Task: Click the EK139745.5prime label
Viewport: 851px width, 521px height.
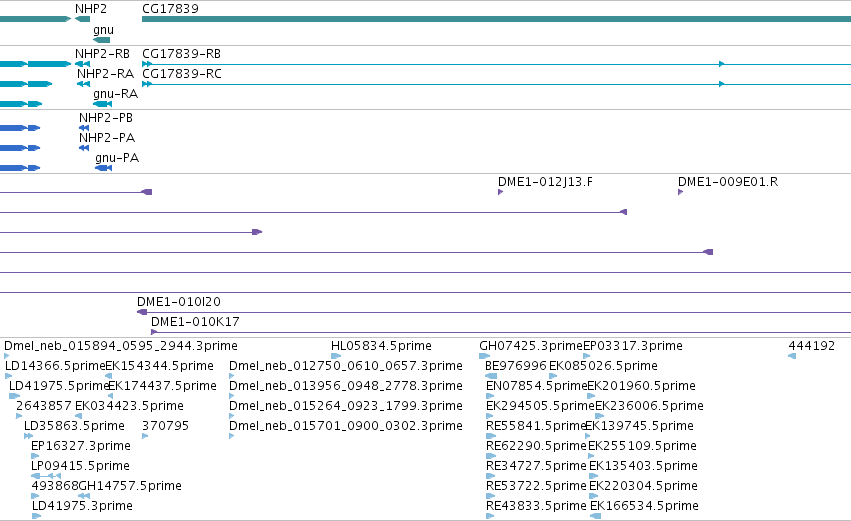Action: pos(639,426)
